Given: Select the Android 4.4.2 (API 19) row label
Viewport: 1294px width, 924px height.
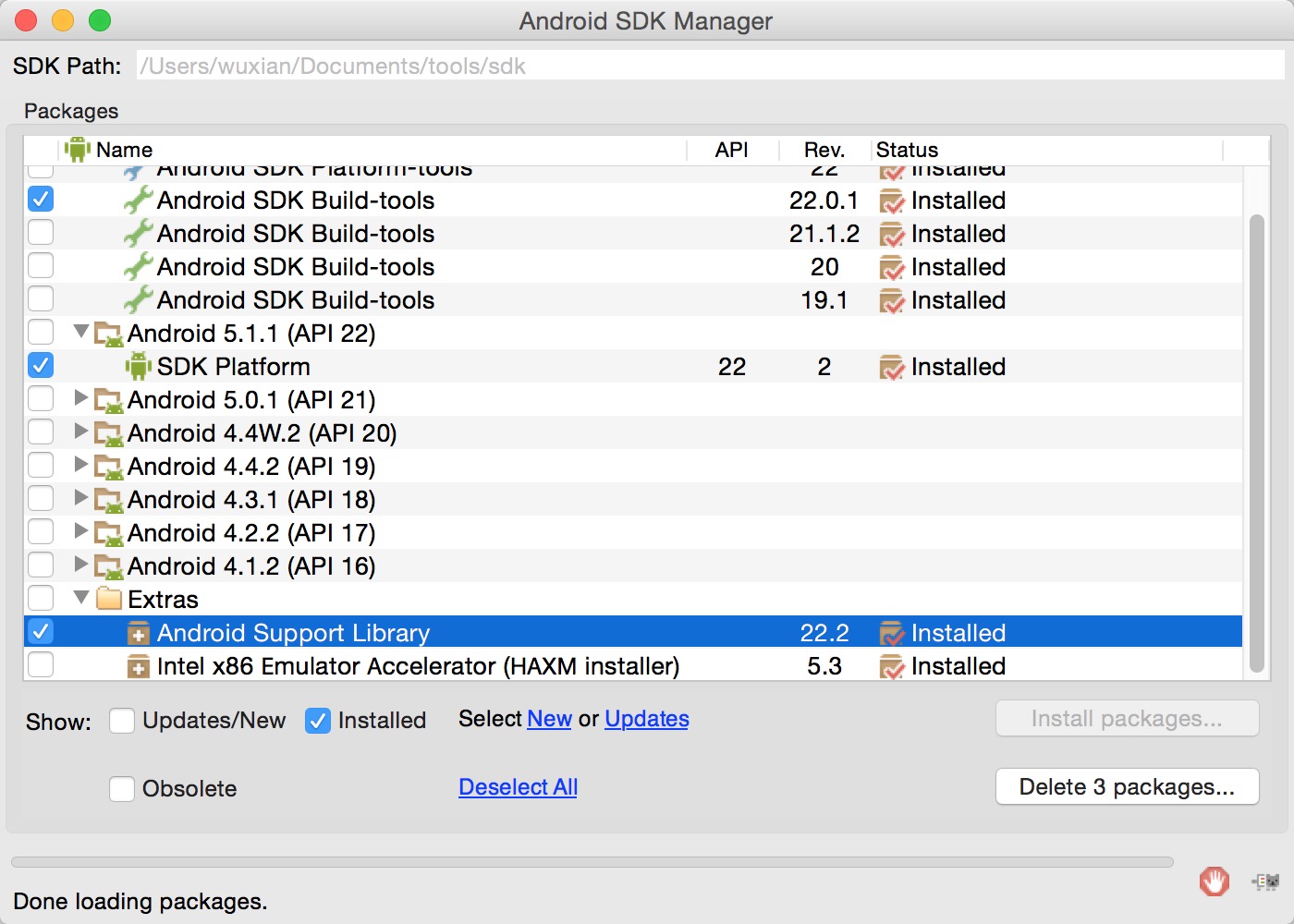Looking at the screenshot, I should click(x=251, y=467).
